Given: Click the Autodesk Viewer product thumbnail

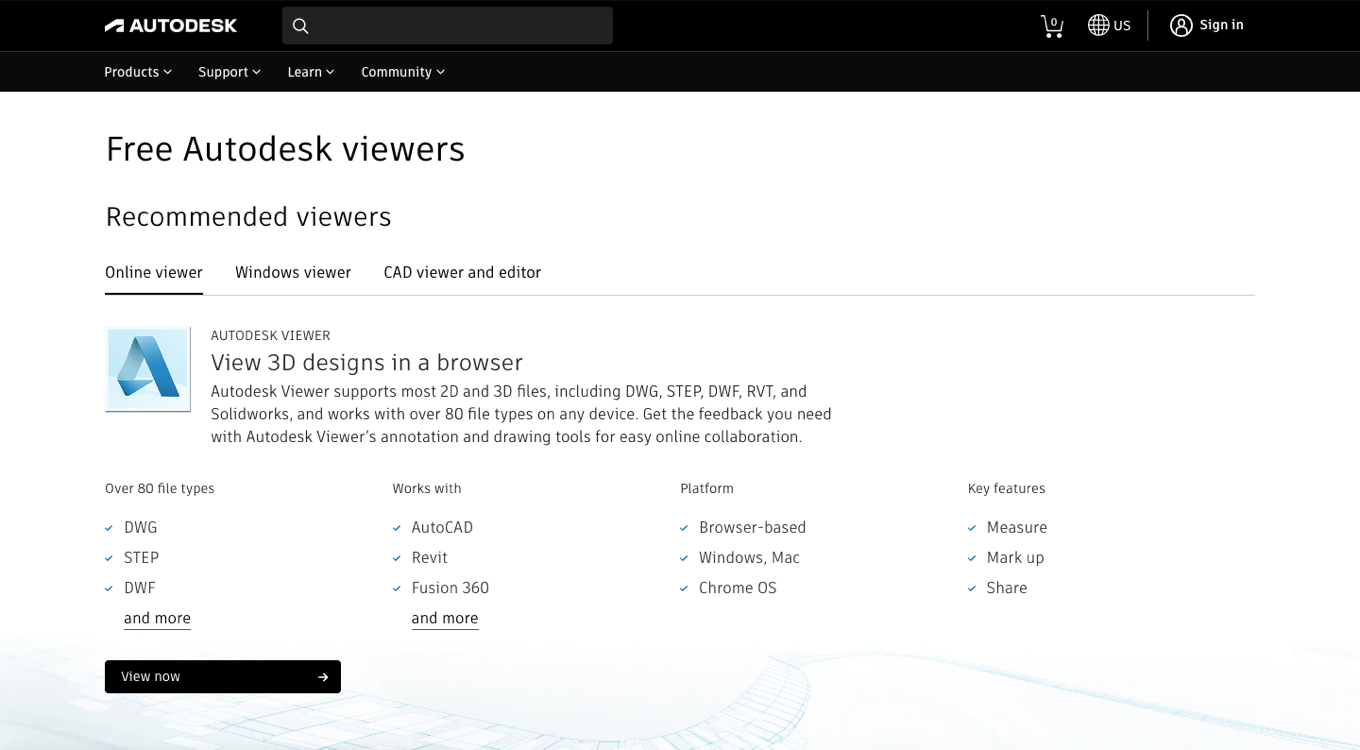Looking at the screenshot, I should [148, 369].
